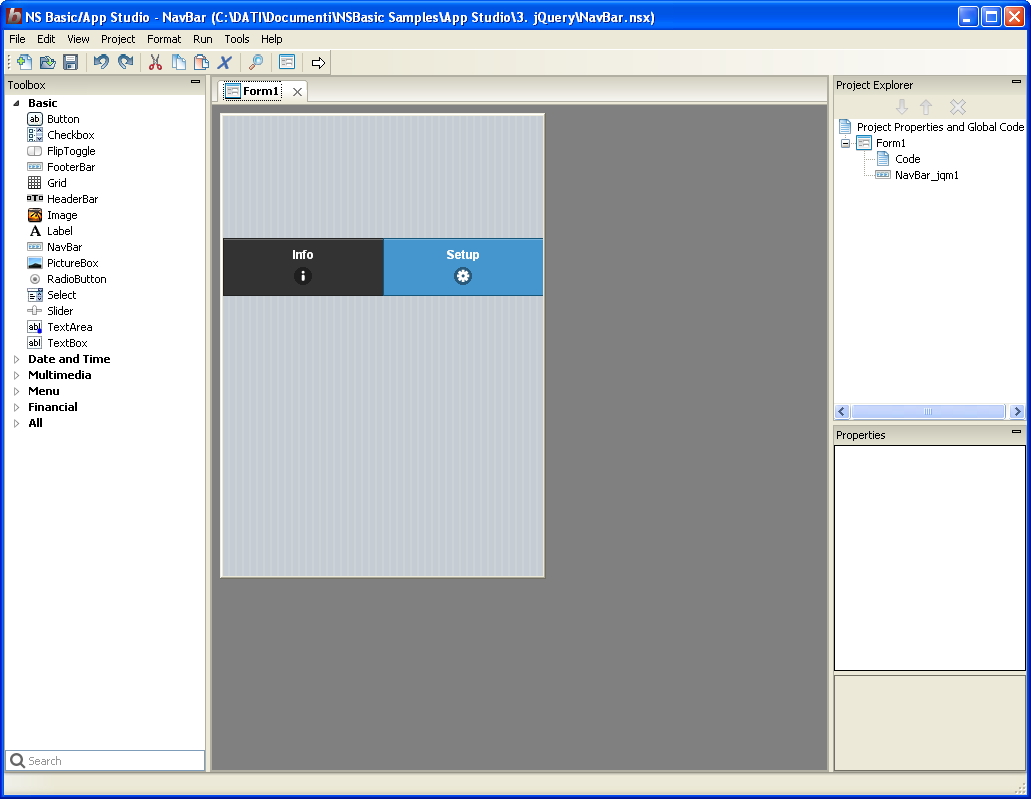Click the Cut scissors icon
Viewport: 1031px width, 799px height.
pyautogui.click(x=155, y=62)
